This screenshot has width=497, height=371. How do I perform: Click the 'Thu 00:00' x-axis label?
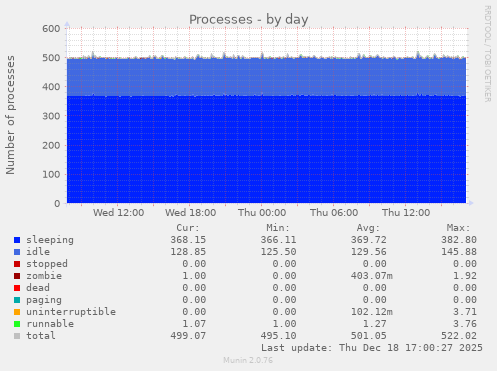[262, 213]
